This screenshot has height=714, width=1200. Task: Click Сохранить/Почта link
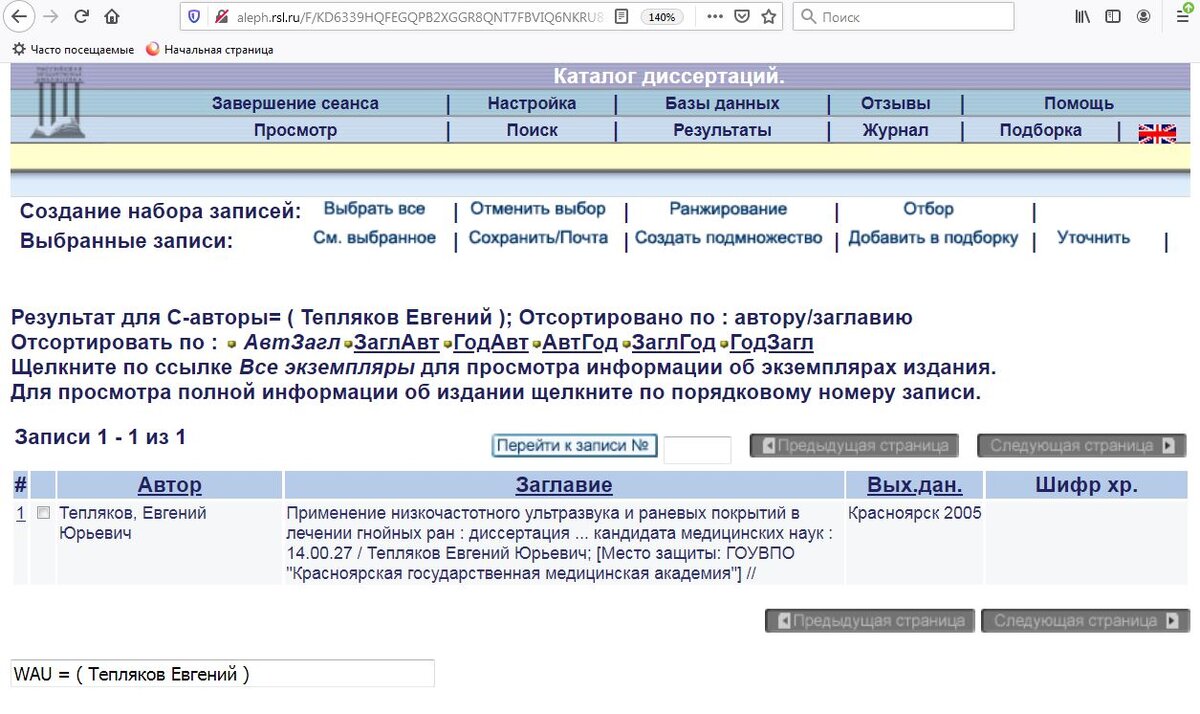coord(538,238)
